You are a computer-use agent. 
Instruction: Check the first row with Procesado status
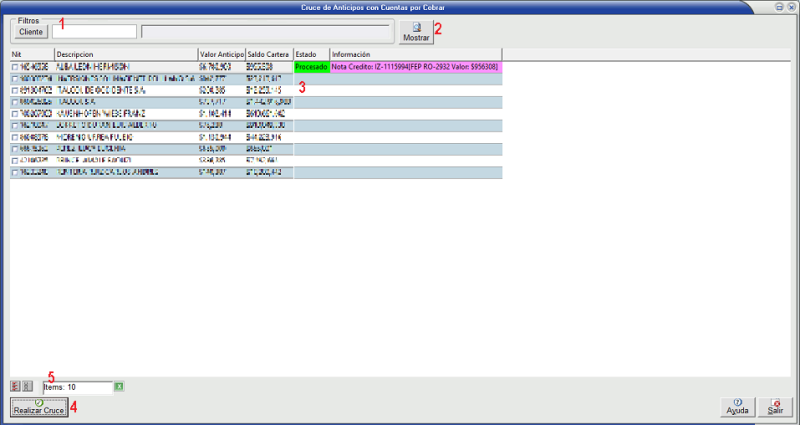pos(14,67)
